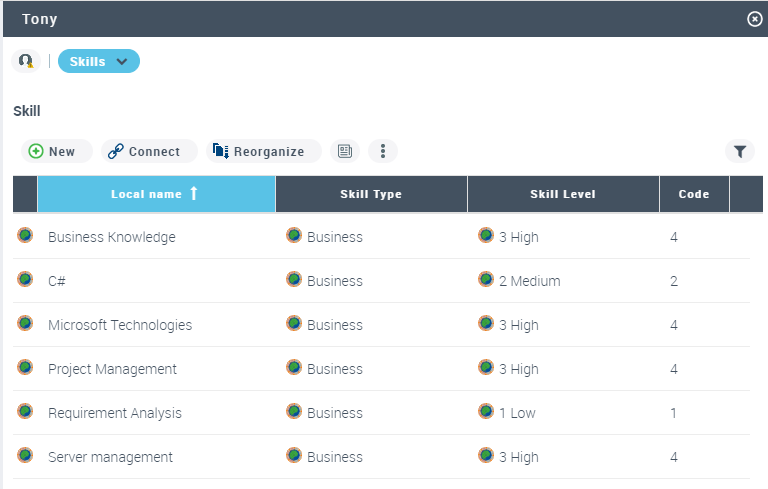Click the Code column header
Screen dimensions: 768x489
point(693,194)
